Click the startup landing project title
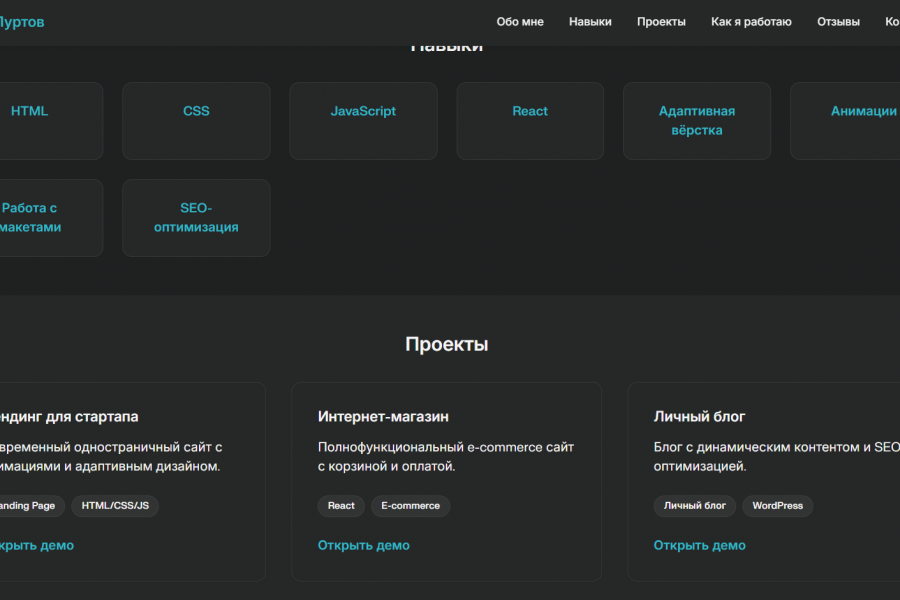 69,416
